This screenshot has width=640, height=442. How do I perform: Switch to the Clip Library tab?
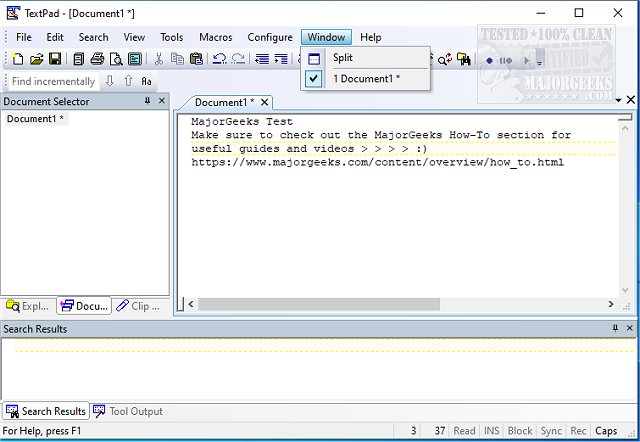point(138,306)
